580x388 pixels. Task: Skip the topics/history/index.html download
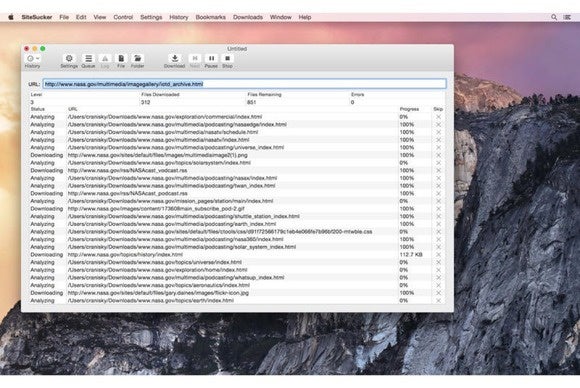438,254
